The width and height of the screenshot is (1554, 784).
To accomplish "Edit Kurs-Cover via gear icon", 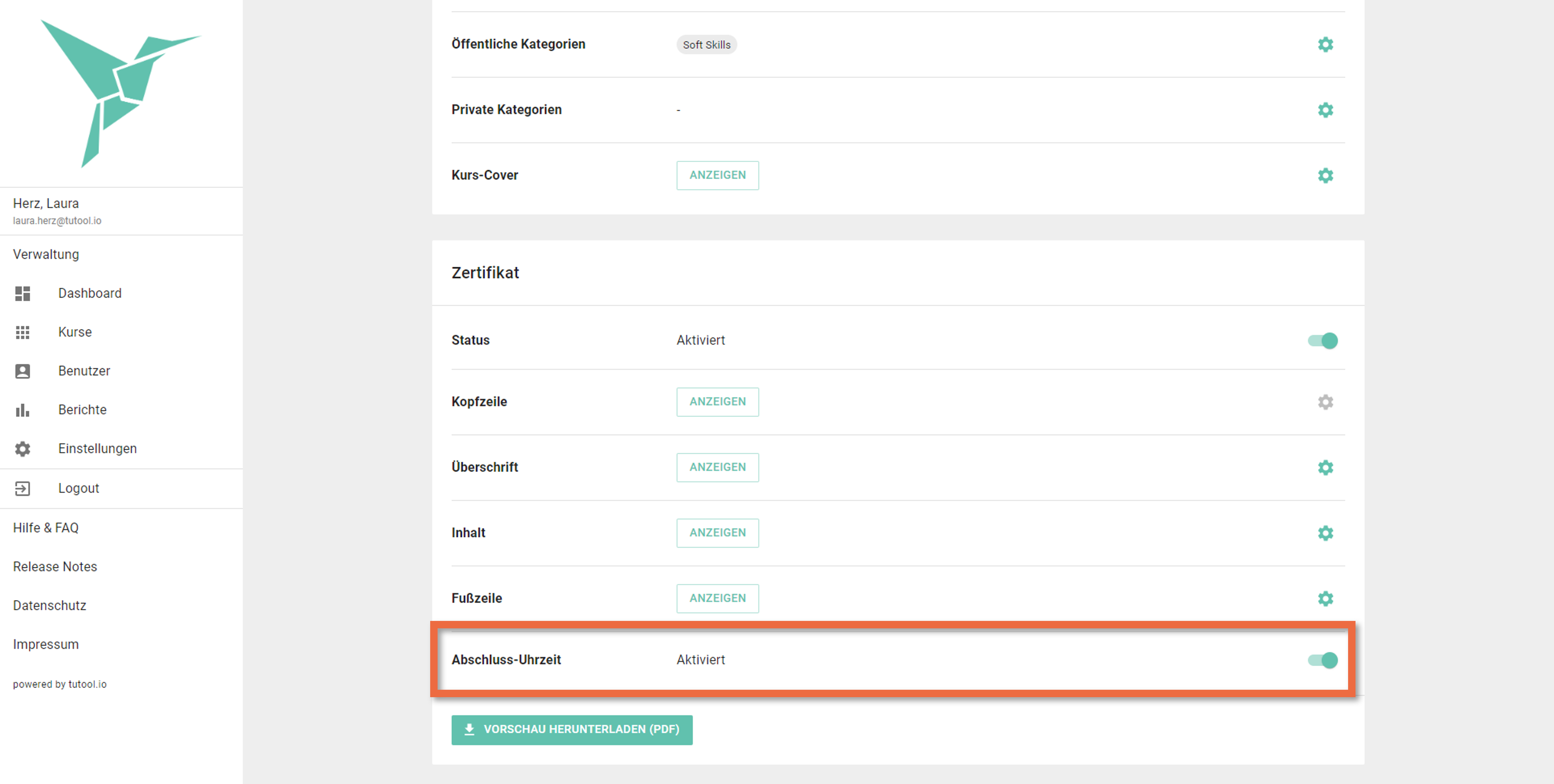I will pos(1325,175).
